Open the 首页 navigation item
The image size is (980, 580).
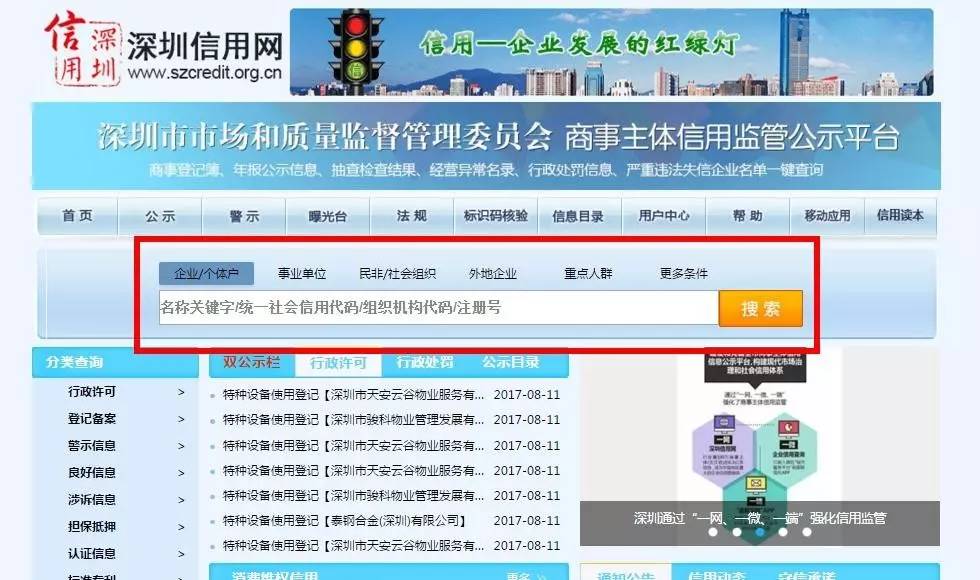(78, 216)
